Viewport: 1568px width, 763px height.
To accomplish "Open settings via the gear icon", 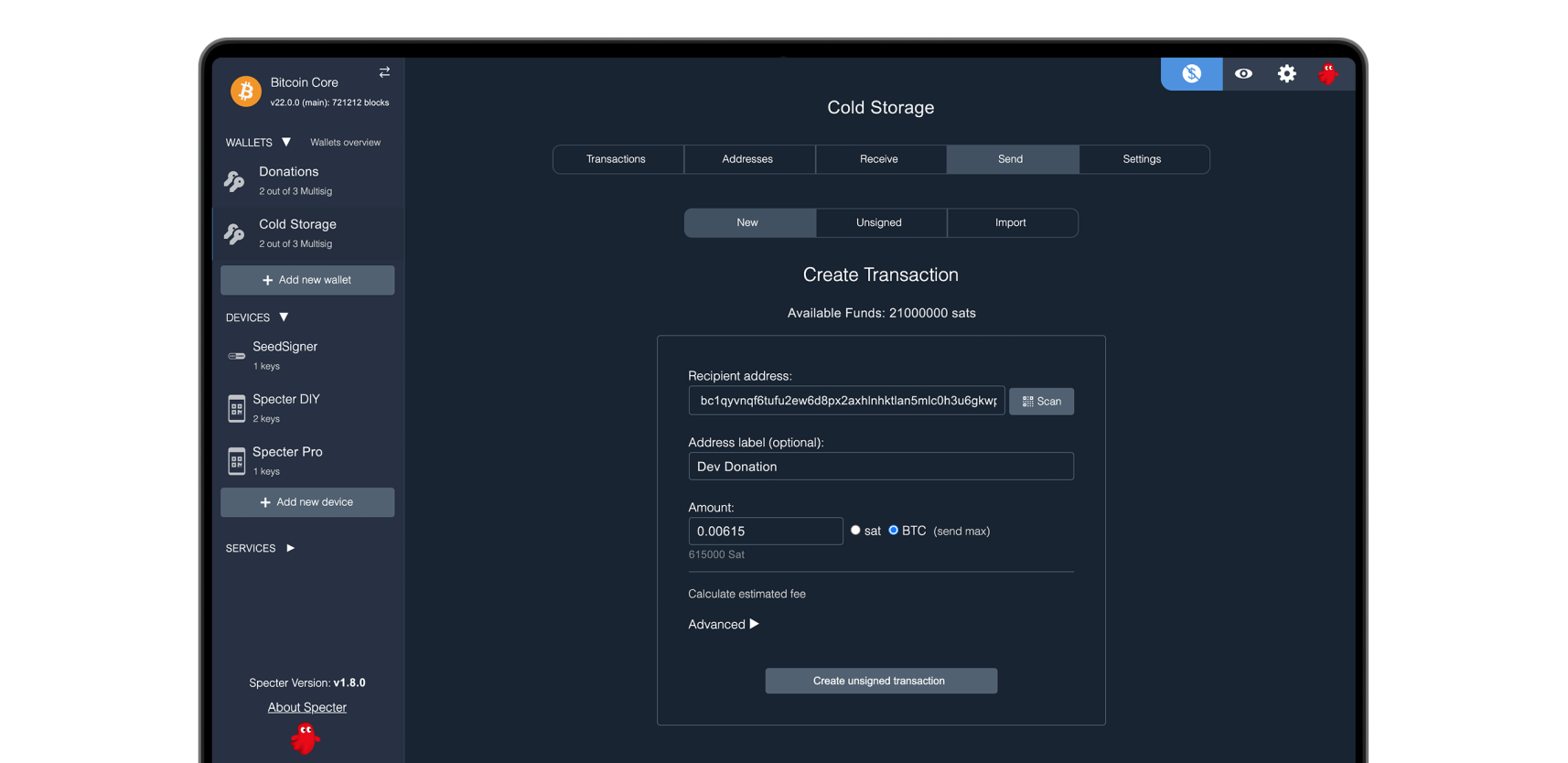I will click(1286, 73).
